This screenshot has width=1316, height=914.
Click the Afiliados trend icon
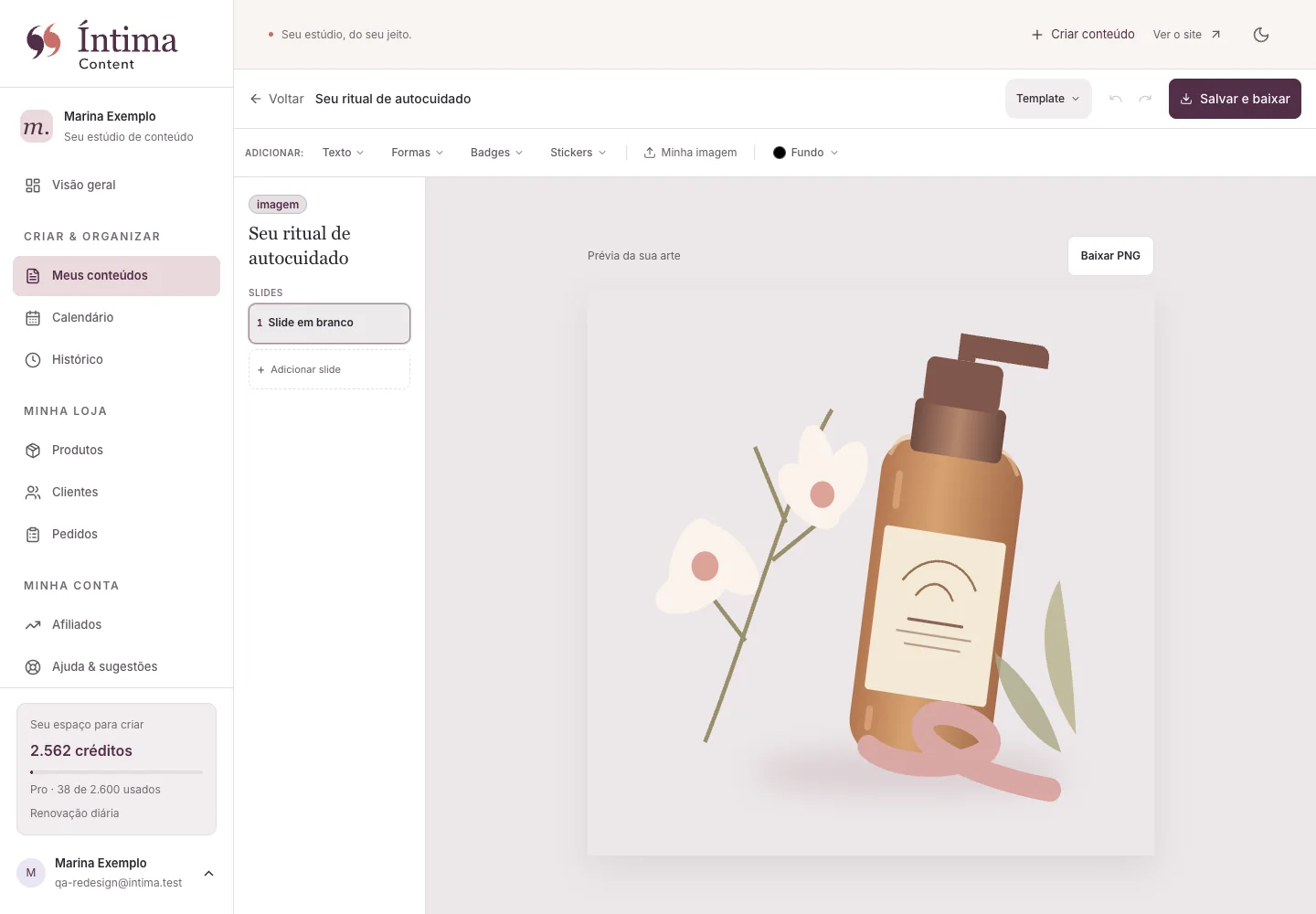pos(33,625)
